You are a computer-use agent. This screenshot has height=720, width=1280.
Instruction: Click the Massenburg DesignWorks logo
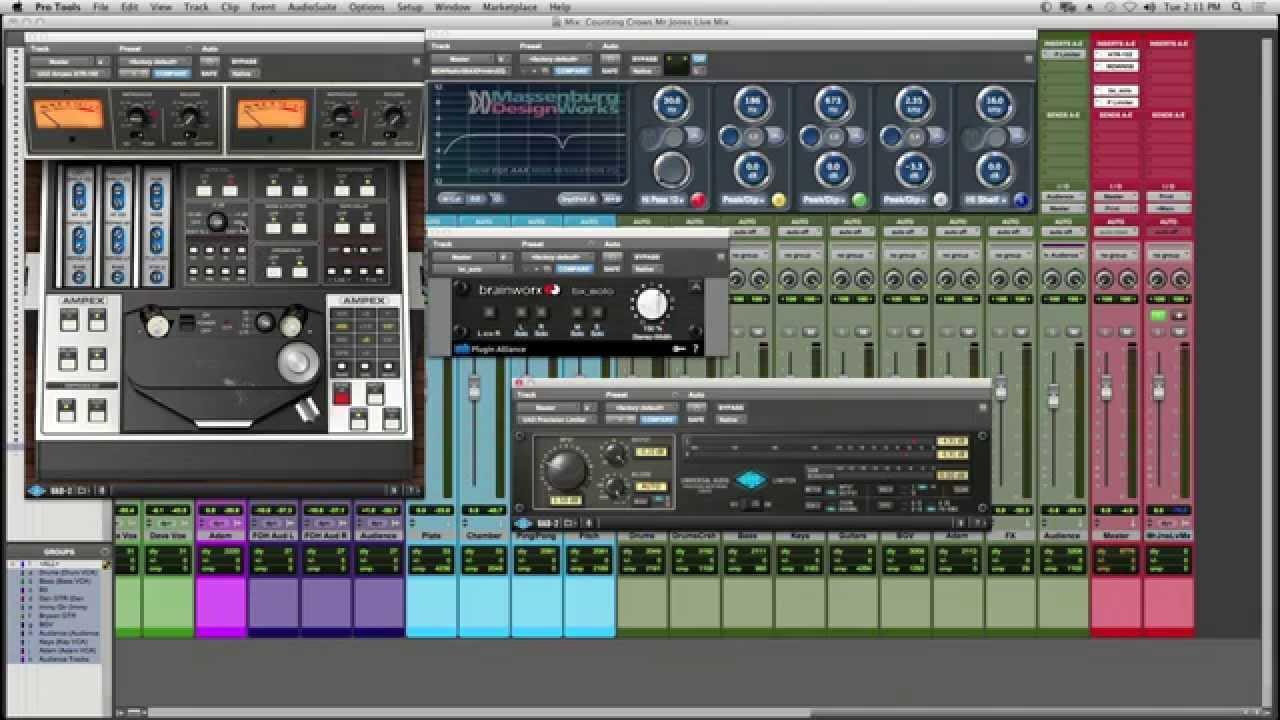546,105
